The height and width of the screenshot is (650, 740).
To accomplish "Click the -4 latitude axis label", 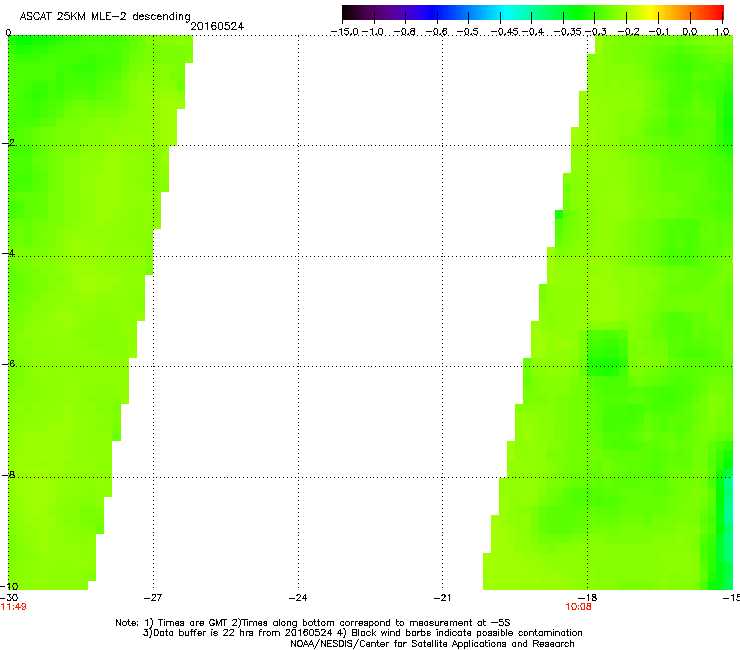I will (8, 253).
